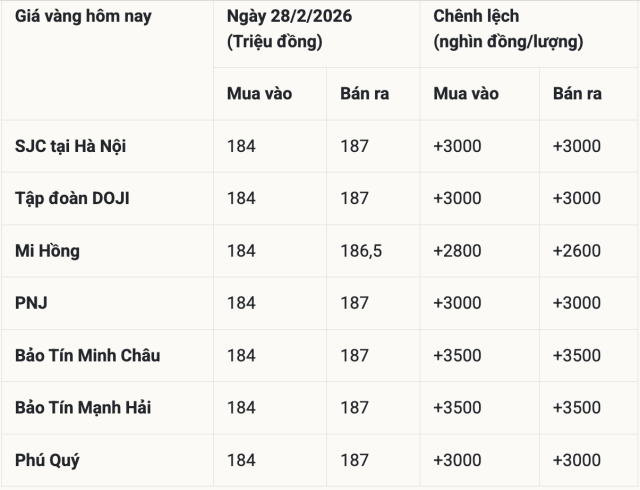Select the "Bảo Tín Minh Châu" row label
This screenshot has width=640, height=490.
coord(87,356)
